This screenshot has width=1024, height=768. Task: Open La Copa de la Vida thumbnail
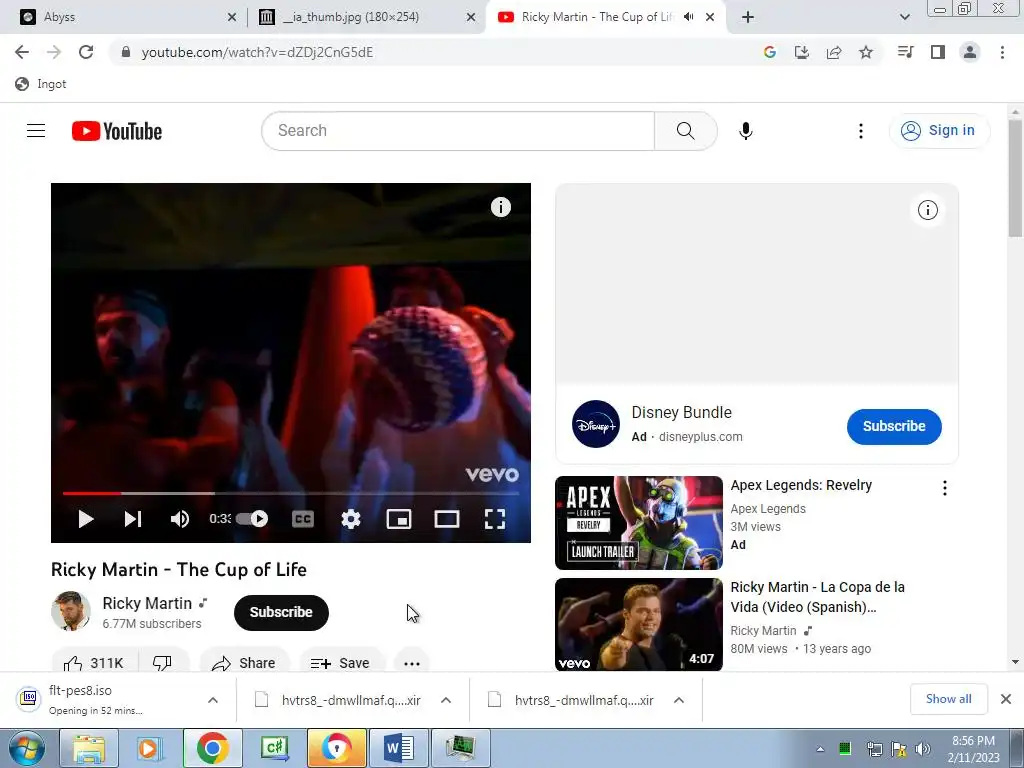tap(639, 624)
